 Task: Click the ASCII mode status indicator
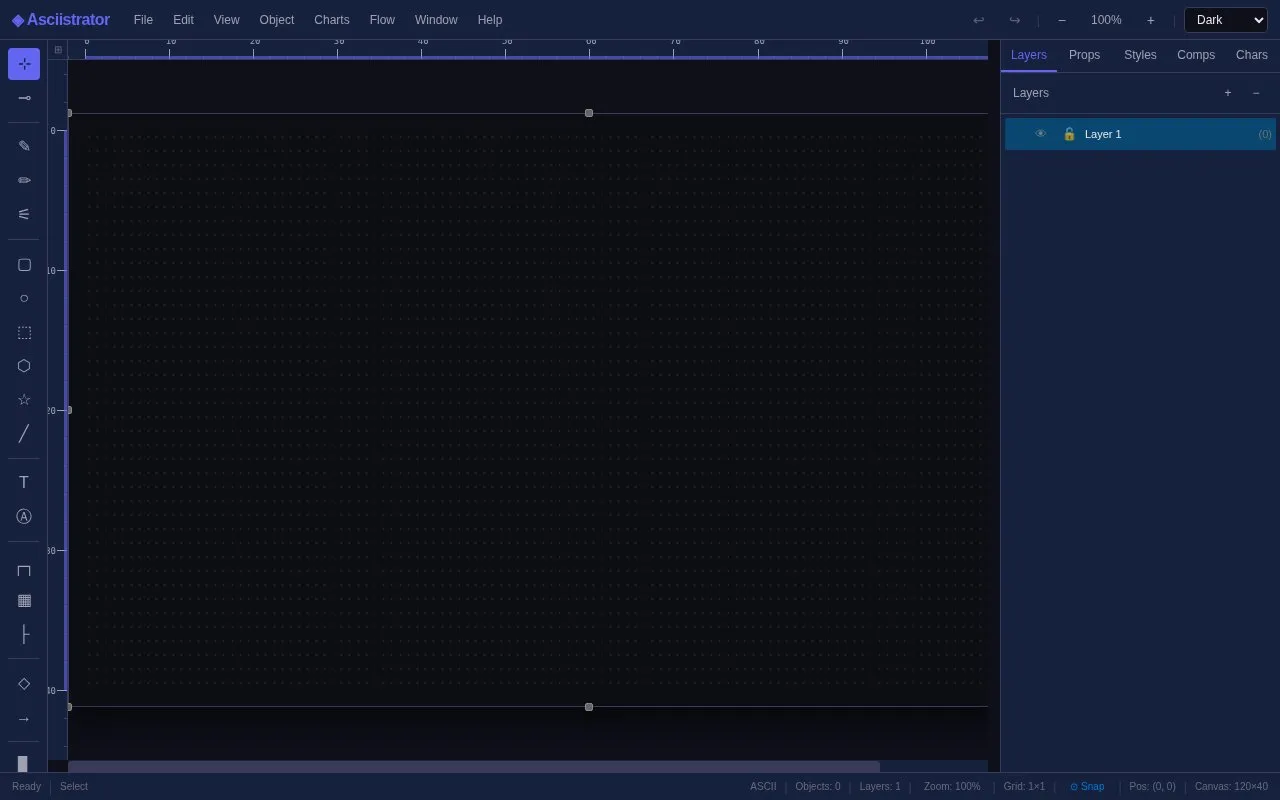click(x=763, y=787)
